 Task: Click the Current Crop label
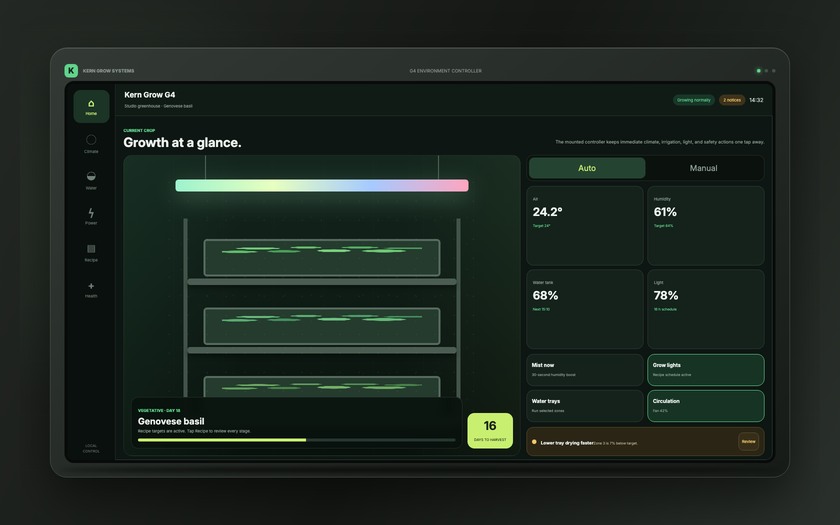pyautogui.click(x=139, y=130)
